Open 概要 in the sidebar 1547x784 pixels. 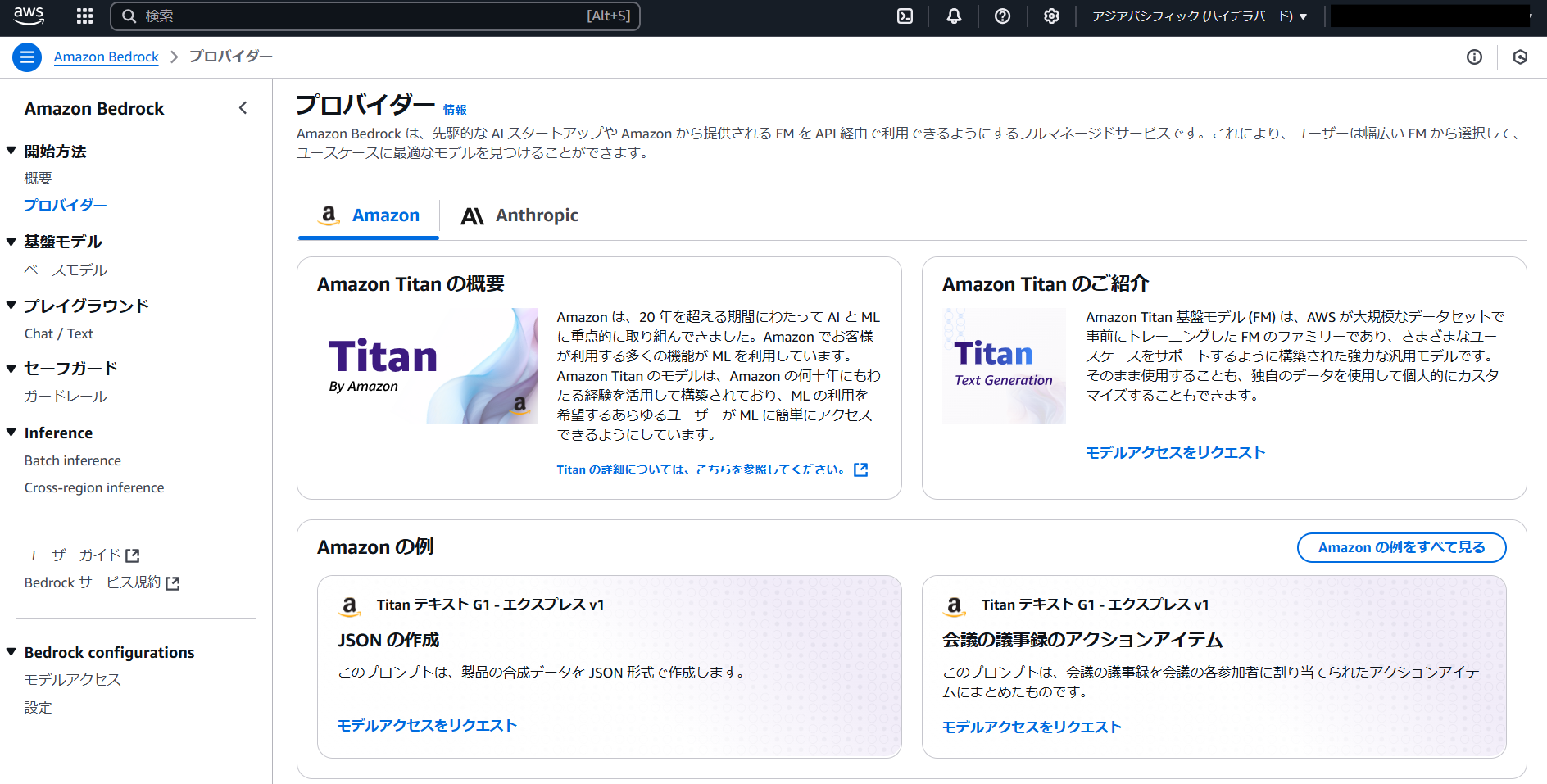point(39,178)
